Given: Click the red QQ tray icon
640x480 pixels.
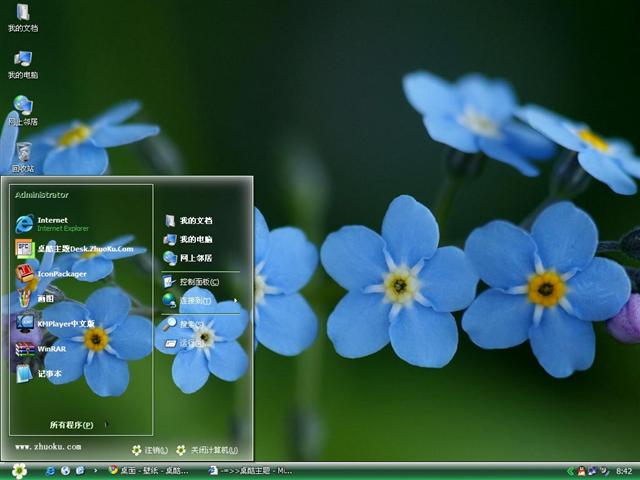Looking at the screenshot, I should (x=581, y=471).
